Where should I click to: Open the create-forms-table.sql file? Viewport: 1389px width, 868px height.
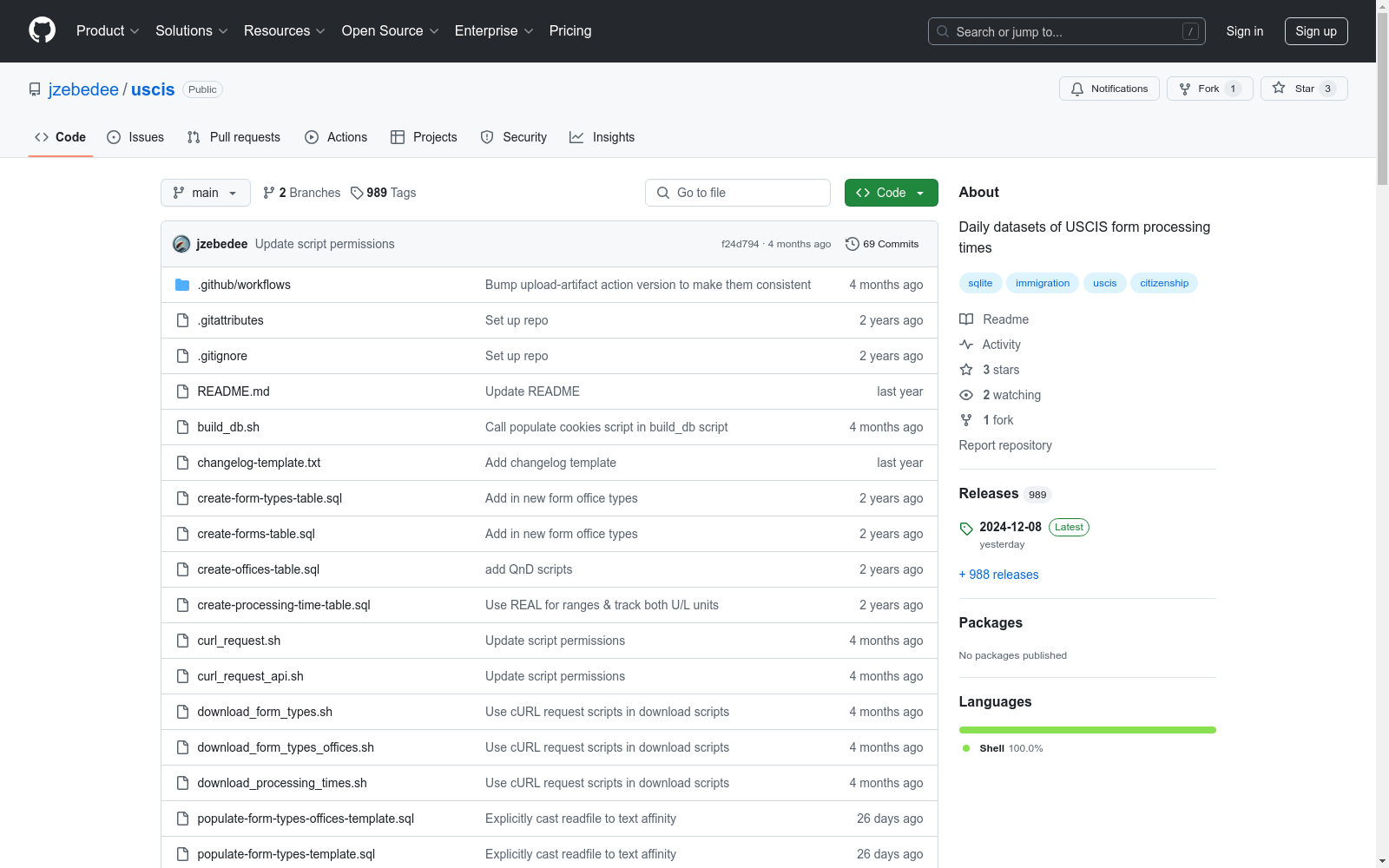coord(256,534)
